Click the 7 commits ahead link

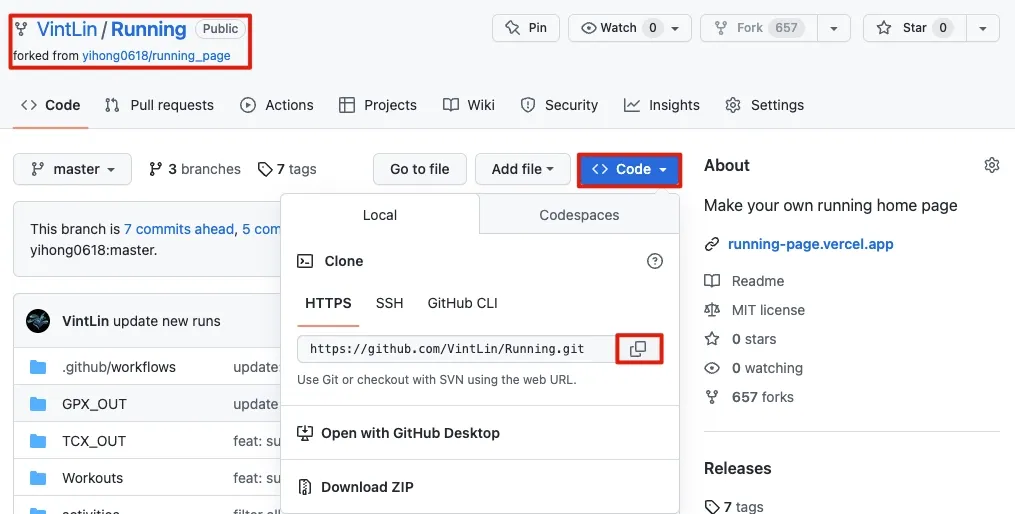point(179,229)
